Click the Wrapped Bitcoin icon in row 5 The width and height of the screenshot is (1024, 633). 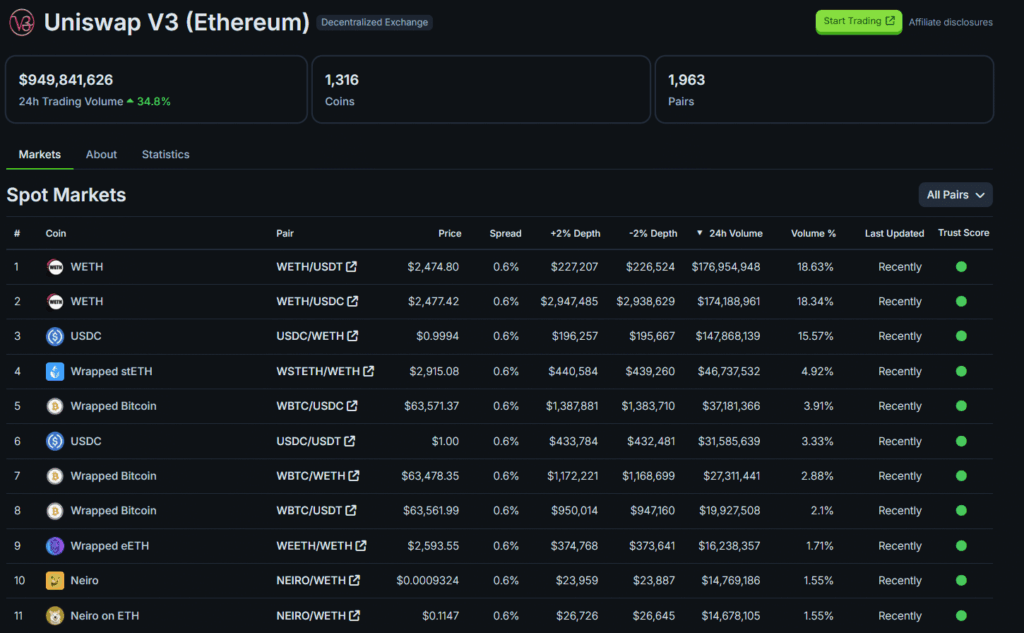[x=55, y=406]
